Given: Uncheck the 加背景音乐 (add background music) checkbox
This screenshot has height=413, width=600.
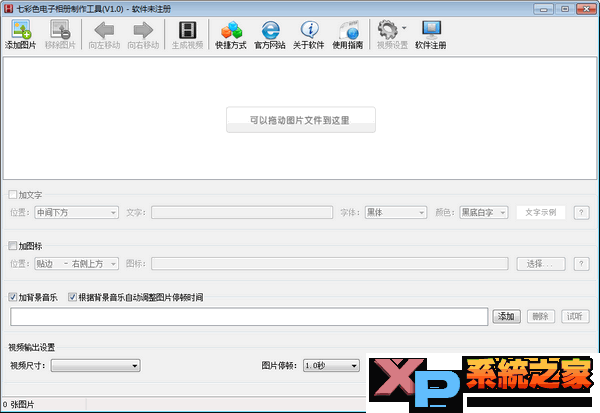Looking at the screenshot, I should 13,297.
